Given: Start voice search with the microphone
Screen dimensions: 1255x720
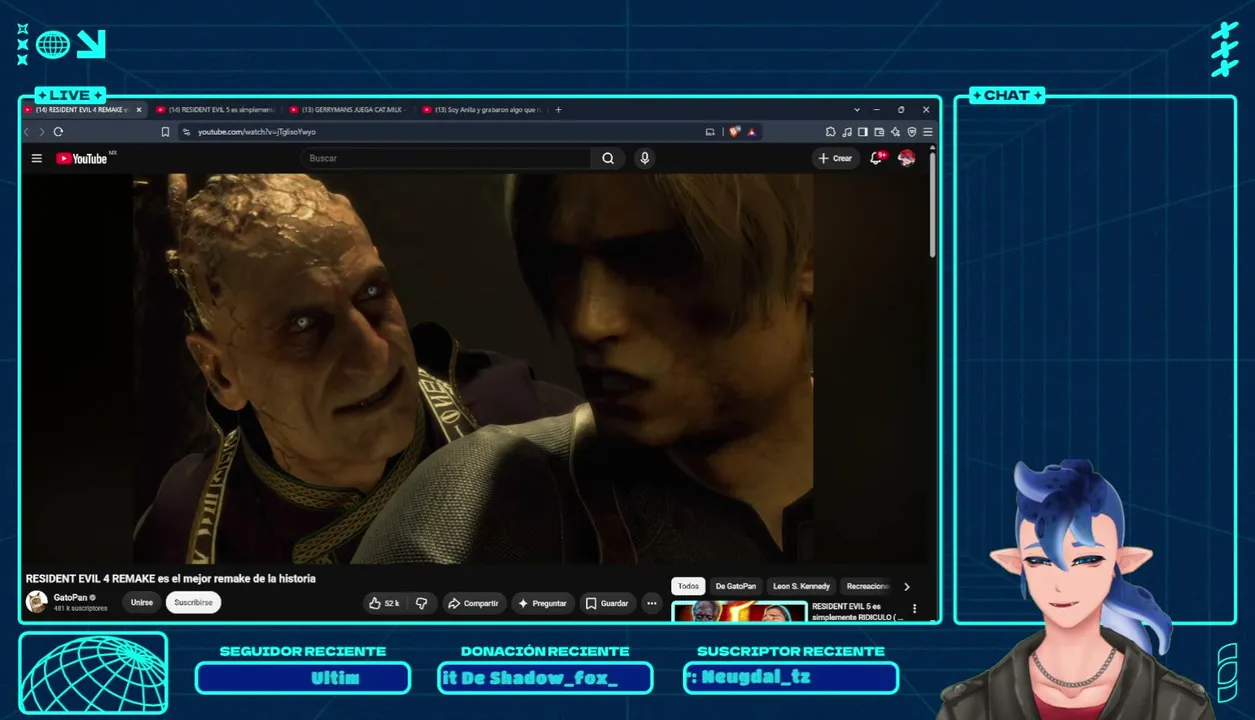Looking at the screenshot, I should pos(645,158).
